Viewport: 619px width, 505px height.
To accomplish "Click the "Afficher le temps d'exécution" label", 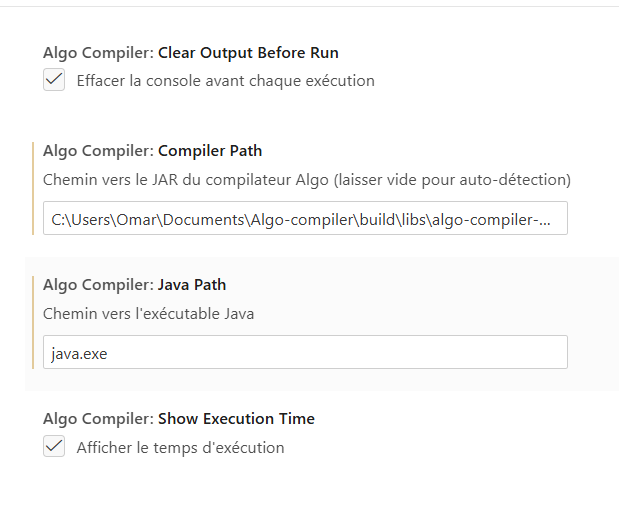I will coord(180,447).
